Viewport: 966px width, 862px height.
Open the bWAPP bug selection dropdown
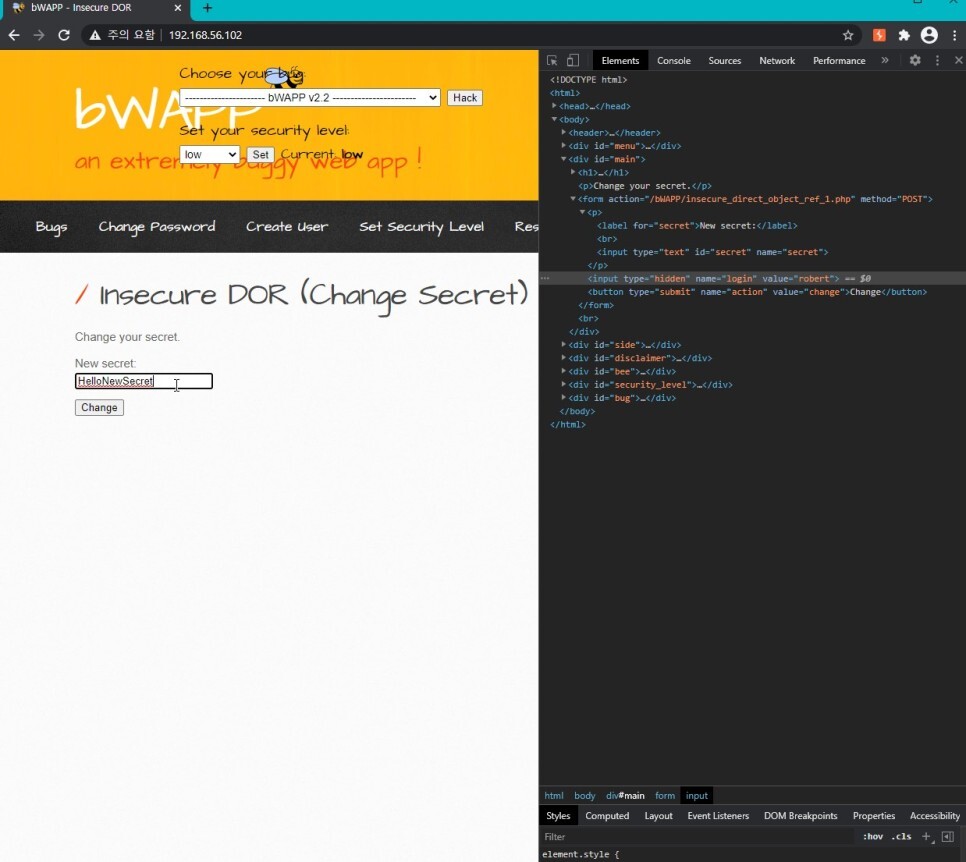coord(309,97)
